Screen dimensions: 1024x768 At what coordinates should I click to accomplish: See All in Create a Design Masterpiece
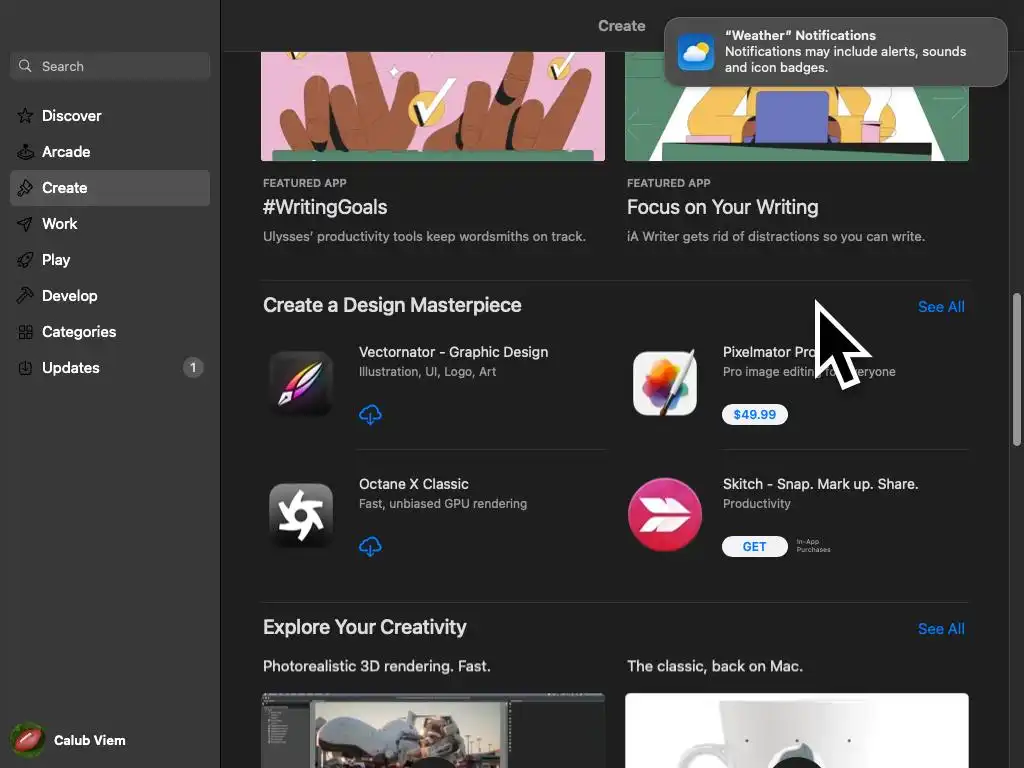coord(941,307)
